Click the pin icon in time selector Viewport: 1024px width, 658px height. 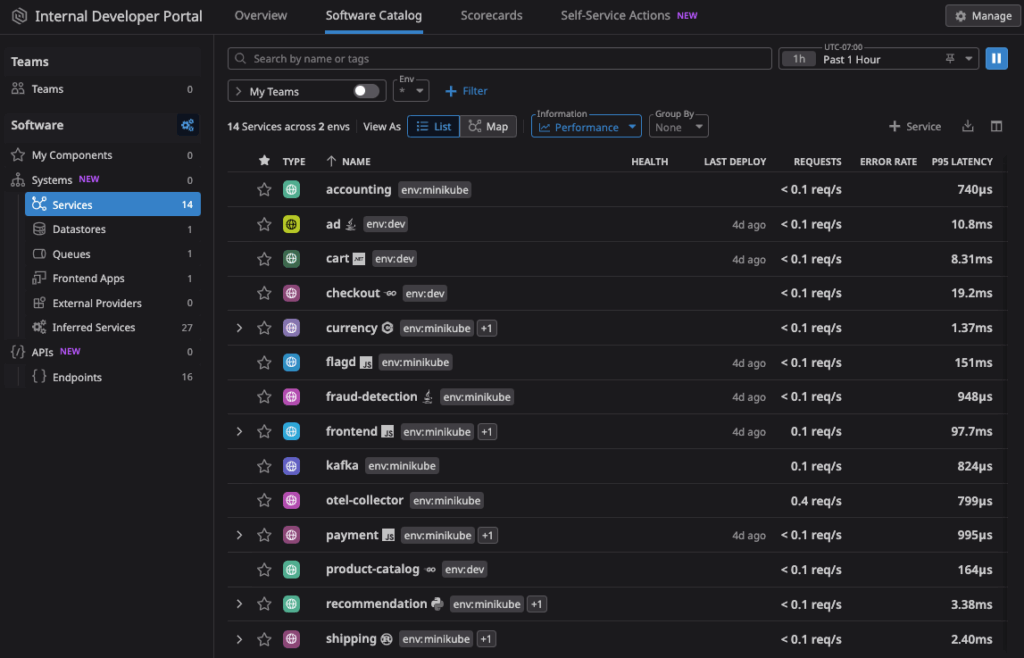pos(948,59)
